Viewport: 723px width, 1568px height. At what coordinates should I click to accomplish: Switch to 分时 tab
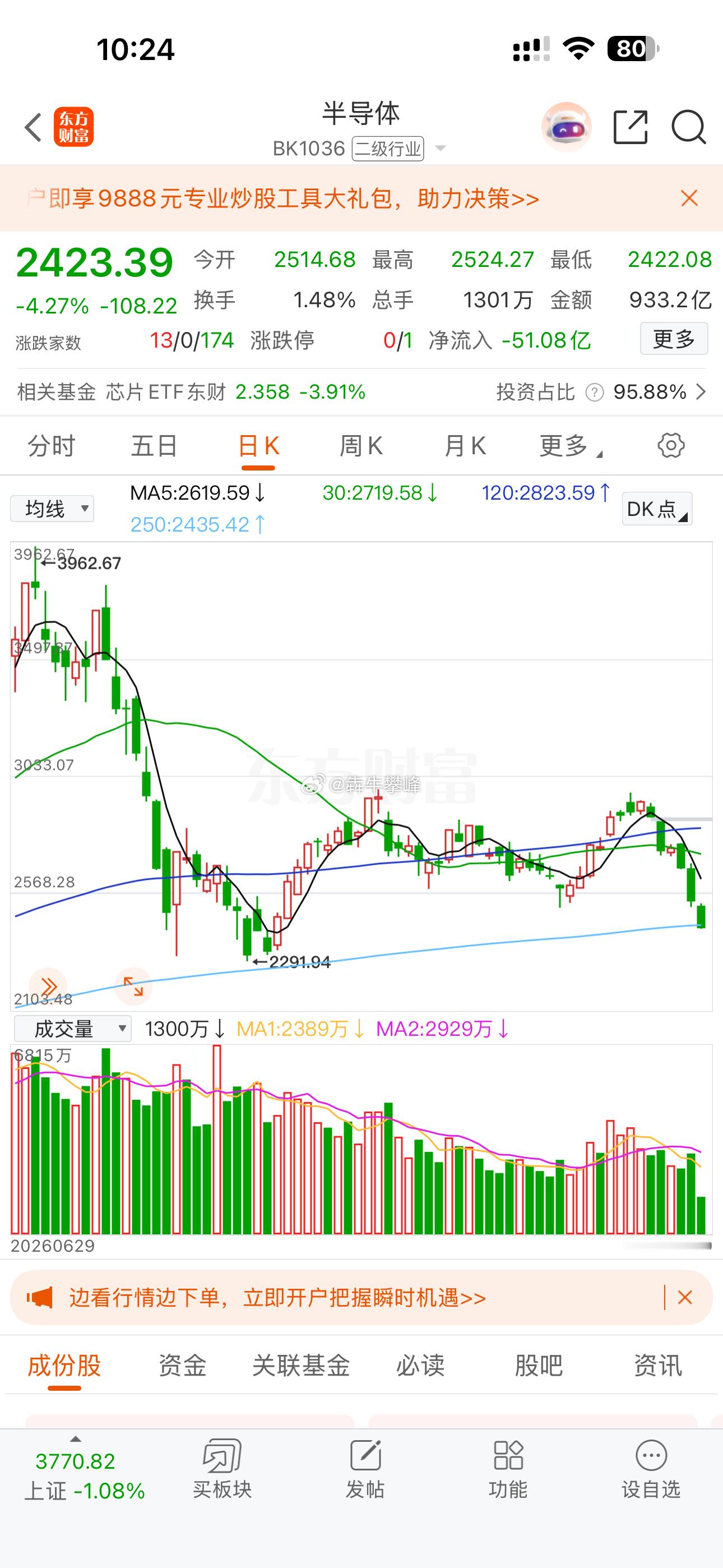(x=51, y=446)
